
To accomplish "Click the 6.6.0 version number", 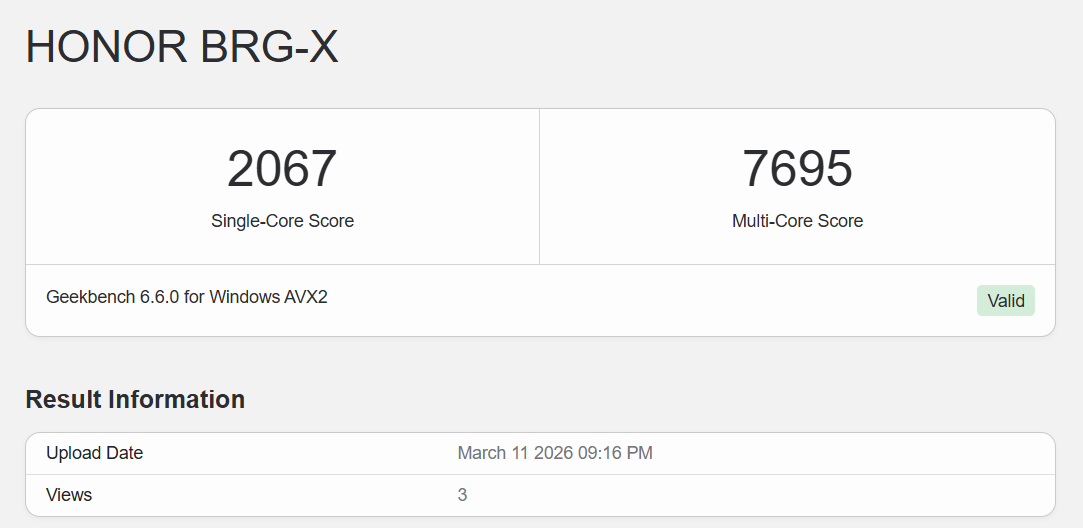I will point(160,298).
